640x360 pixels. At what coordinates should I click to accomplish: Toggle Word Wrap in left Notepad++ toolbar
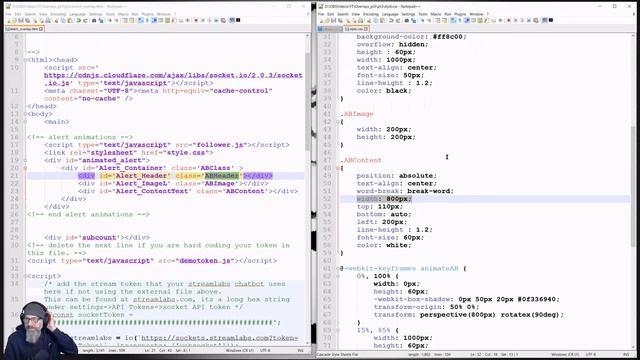140,20
